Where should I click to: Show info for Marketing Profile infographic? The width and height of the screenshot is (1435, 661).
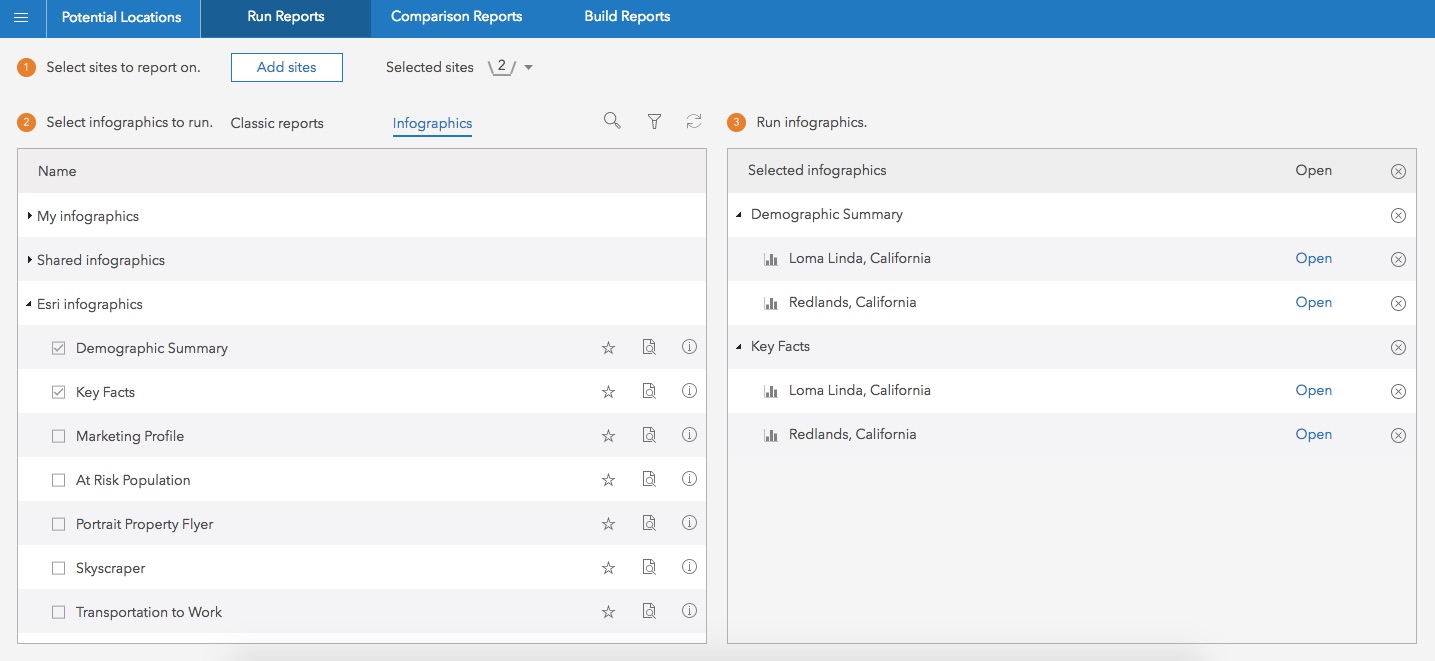click(x=689, y=435)
